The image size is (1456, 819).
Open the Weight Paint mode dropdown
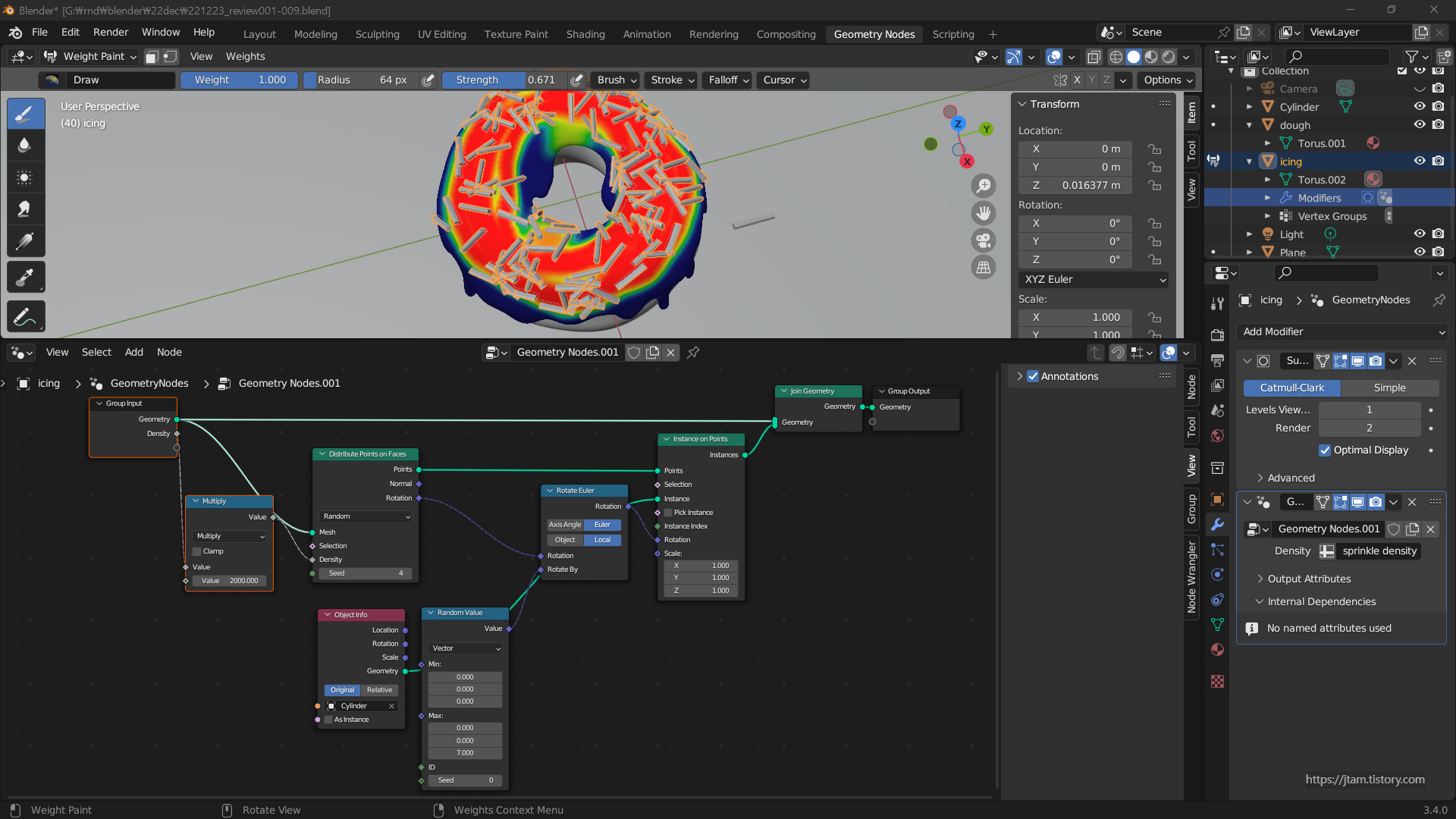click(x=90, y=56)
